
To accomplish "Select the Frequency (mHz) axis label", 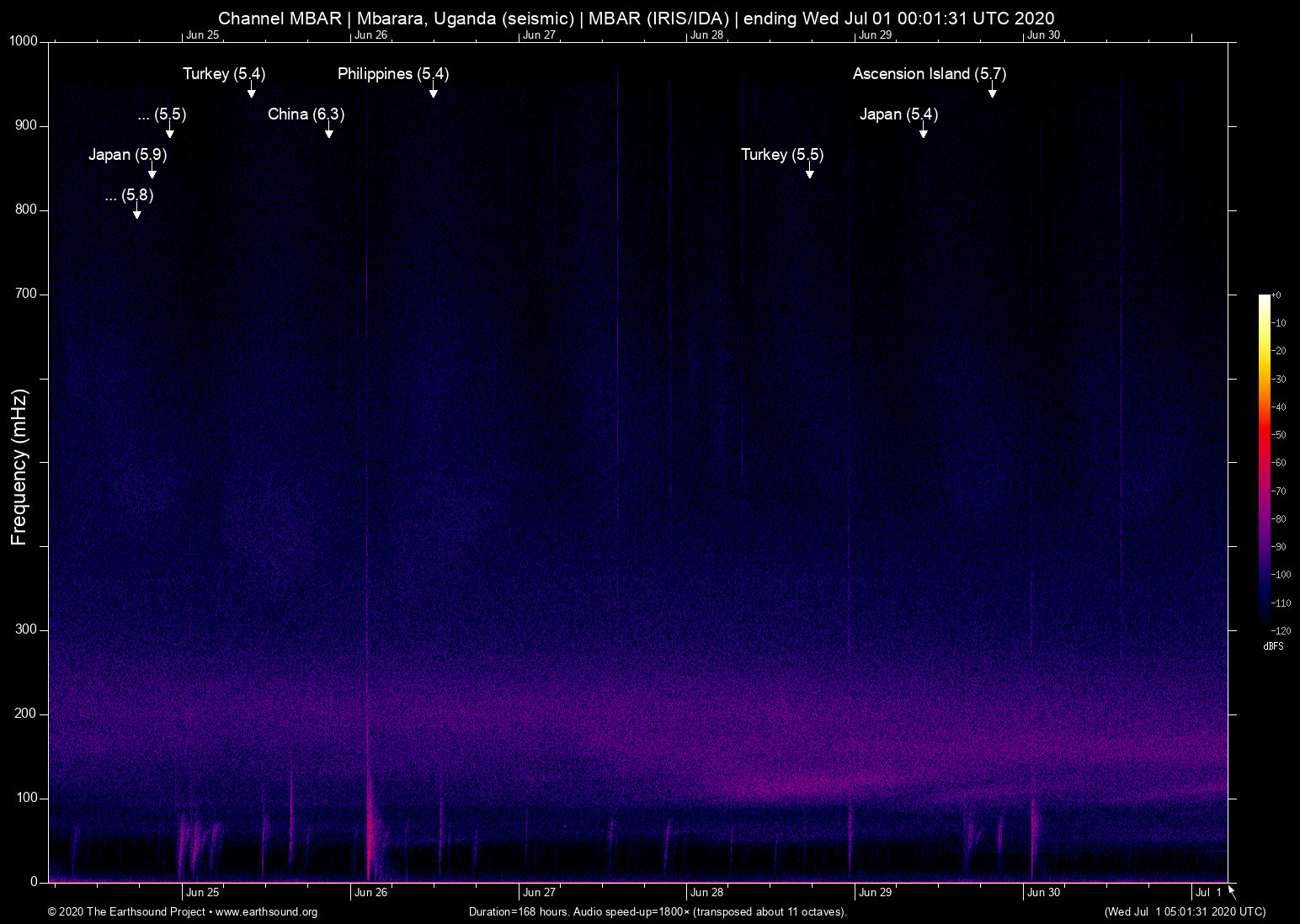I will pyautogui.click(x=19, y=461).
